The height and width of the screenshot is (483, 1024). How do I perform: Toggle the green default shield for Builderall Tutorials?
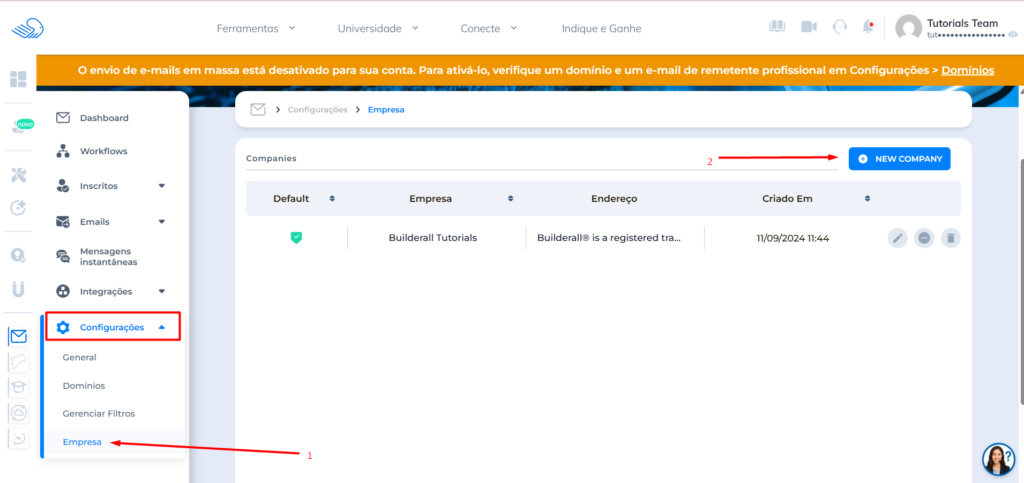[x=296, y=238]
